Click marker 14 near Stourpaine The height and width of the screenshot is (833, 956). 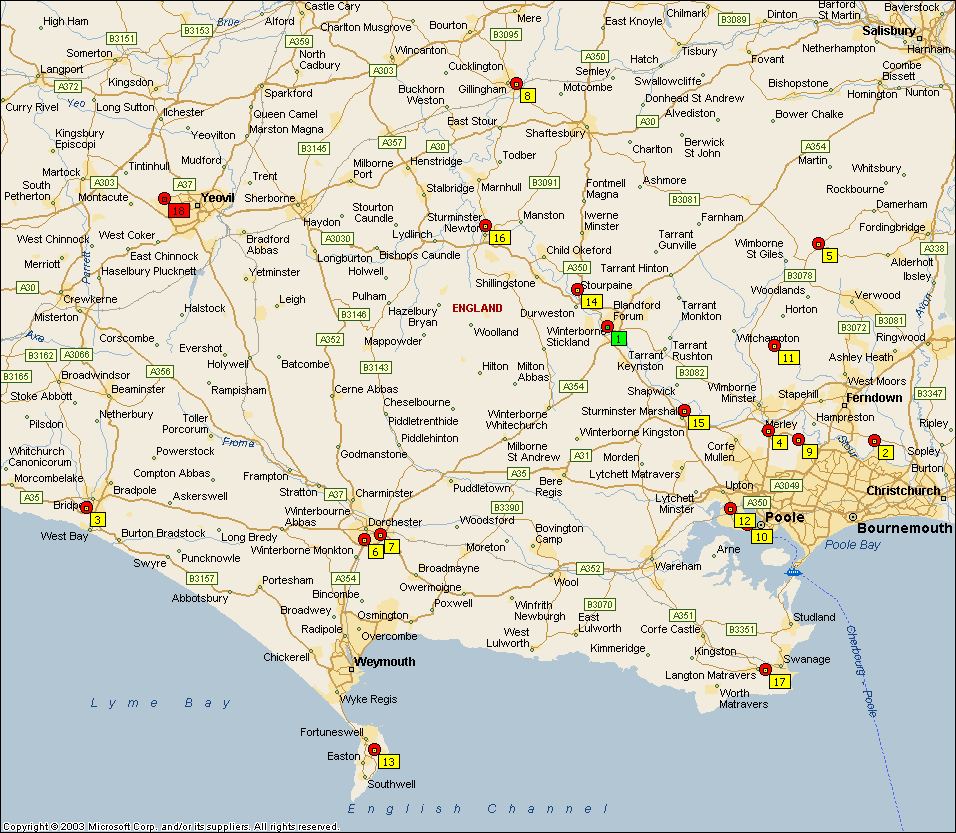coord(591,301)
